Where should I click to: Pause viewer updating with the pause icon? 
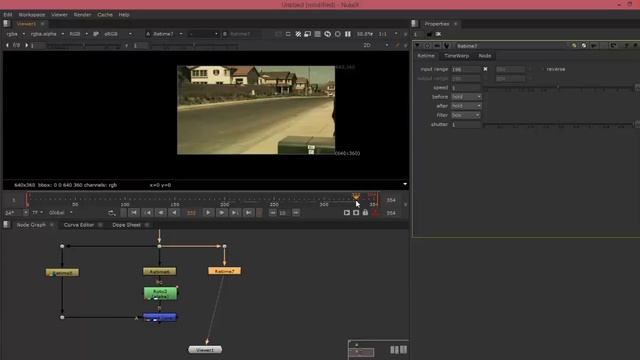[348, 34]
